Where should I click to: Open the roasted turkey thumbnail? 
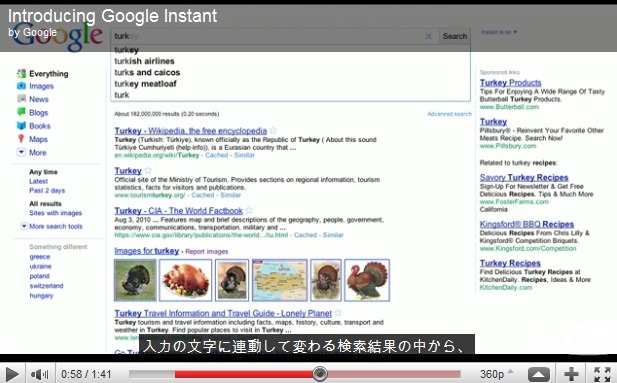185,280
